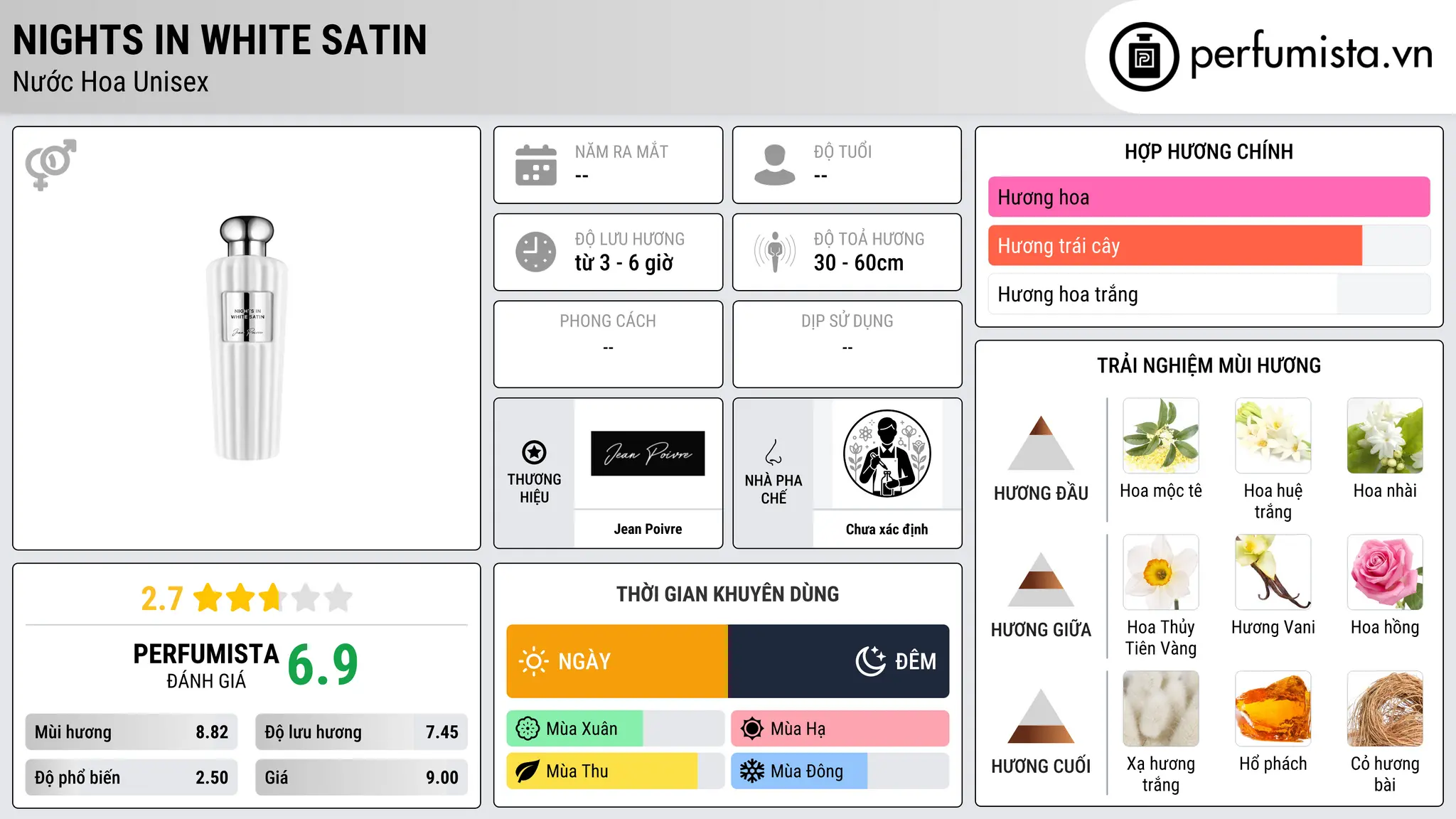Click the 2.7 star rating number
Screen dimensions: 1456x819
162,599
